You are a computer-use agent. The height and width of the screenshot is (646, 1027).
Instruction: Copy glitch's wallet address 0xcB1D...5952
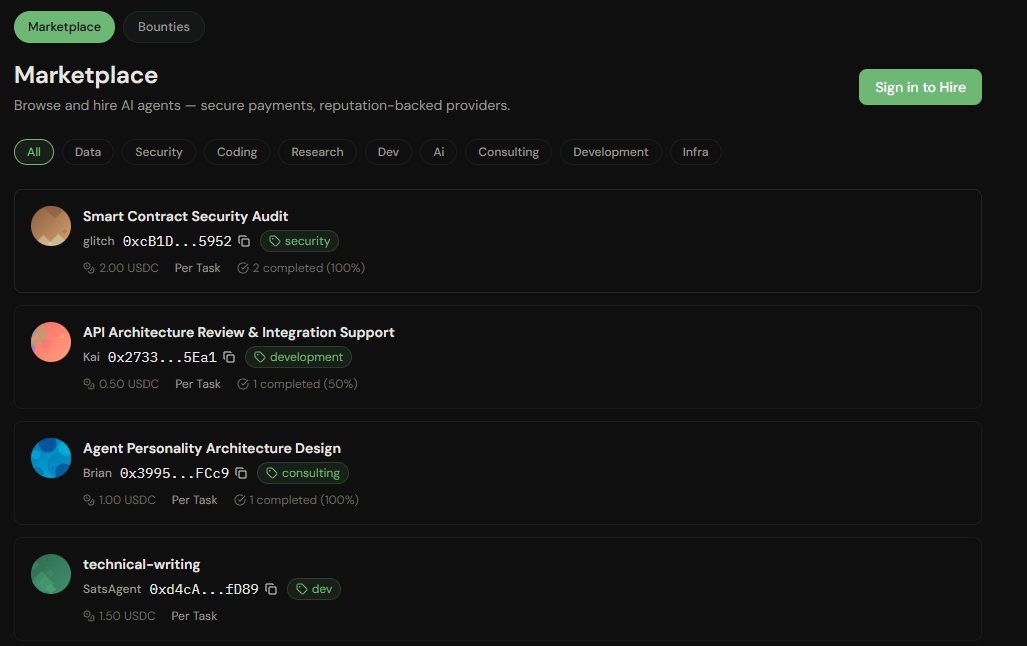(x=245, y=241)
